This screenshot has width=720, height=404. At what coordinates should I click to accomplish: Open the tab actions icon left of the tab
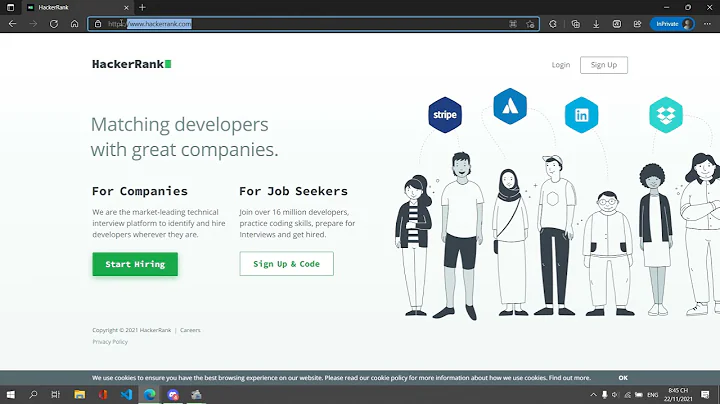[11, 7]
